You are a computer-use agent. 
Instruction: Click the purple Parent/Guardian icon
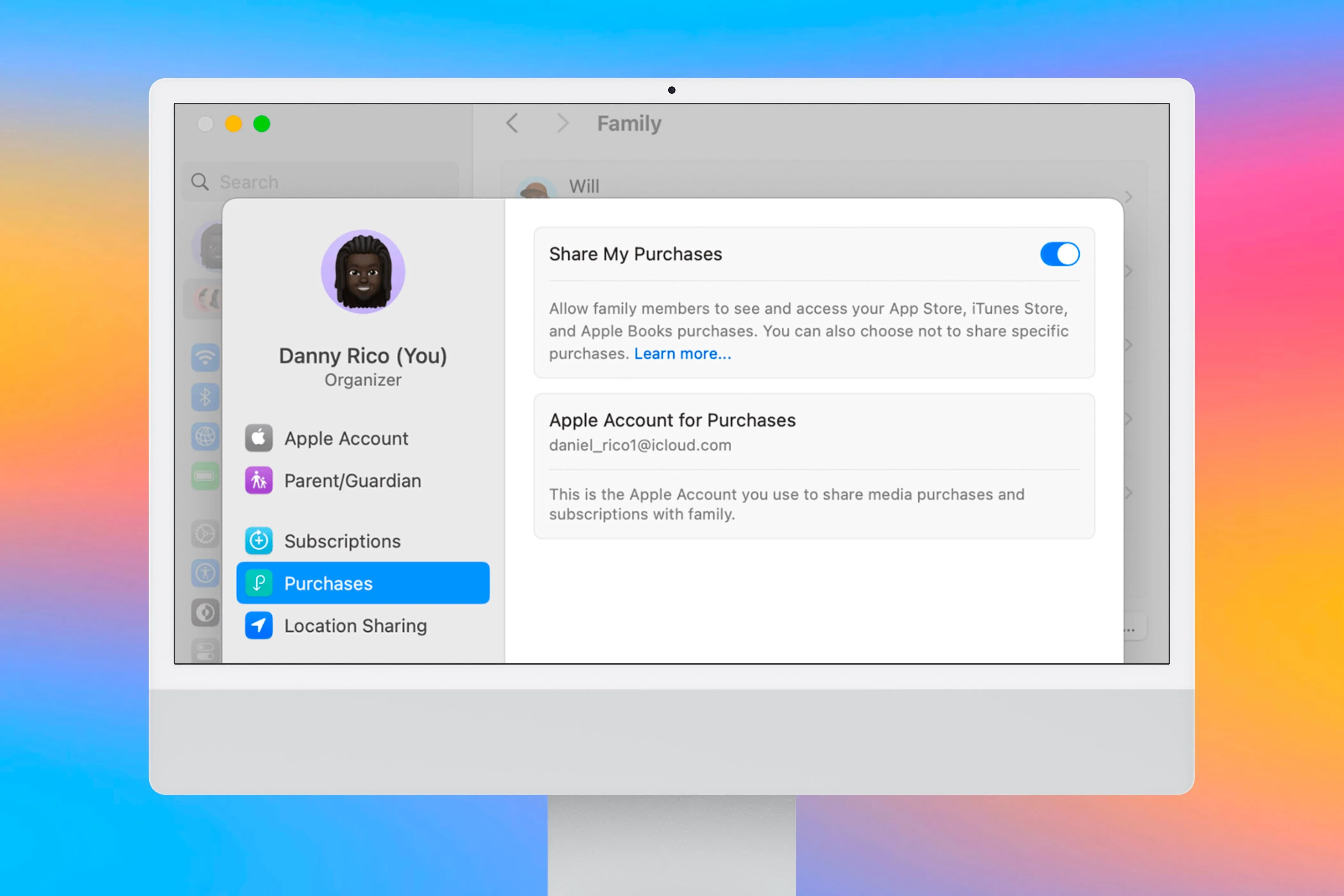(258, 481)
